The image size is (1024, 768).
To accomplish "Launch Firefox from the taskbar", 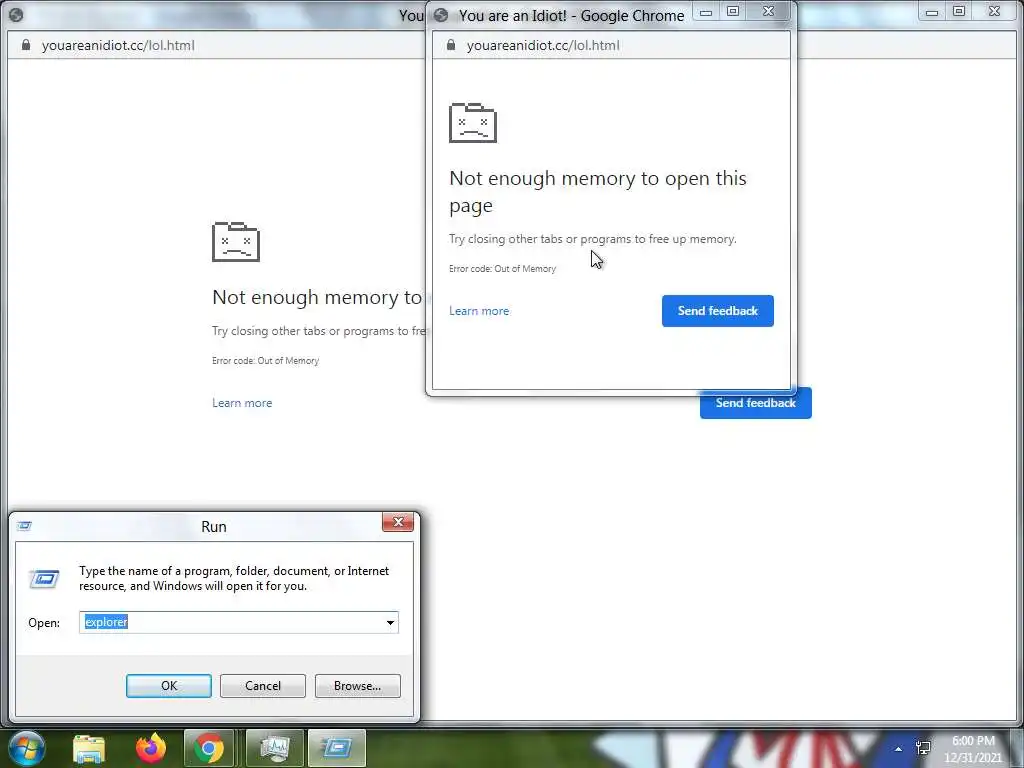I will pos(151,748).
